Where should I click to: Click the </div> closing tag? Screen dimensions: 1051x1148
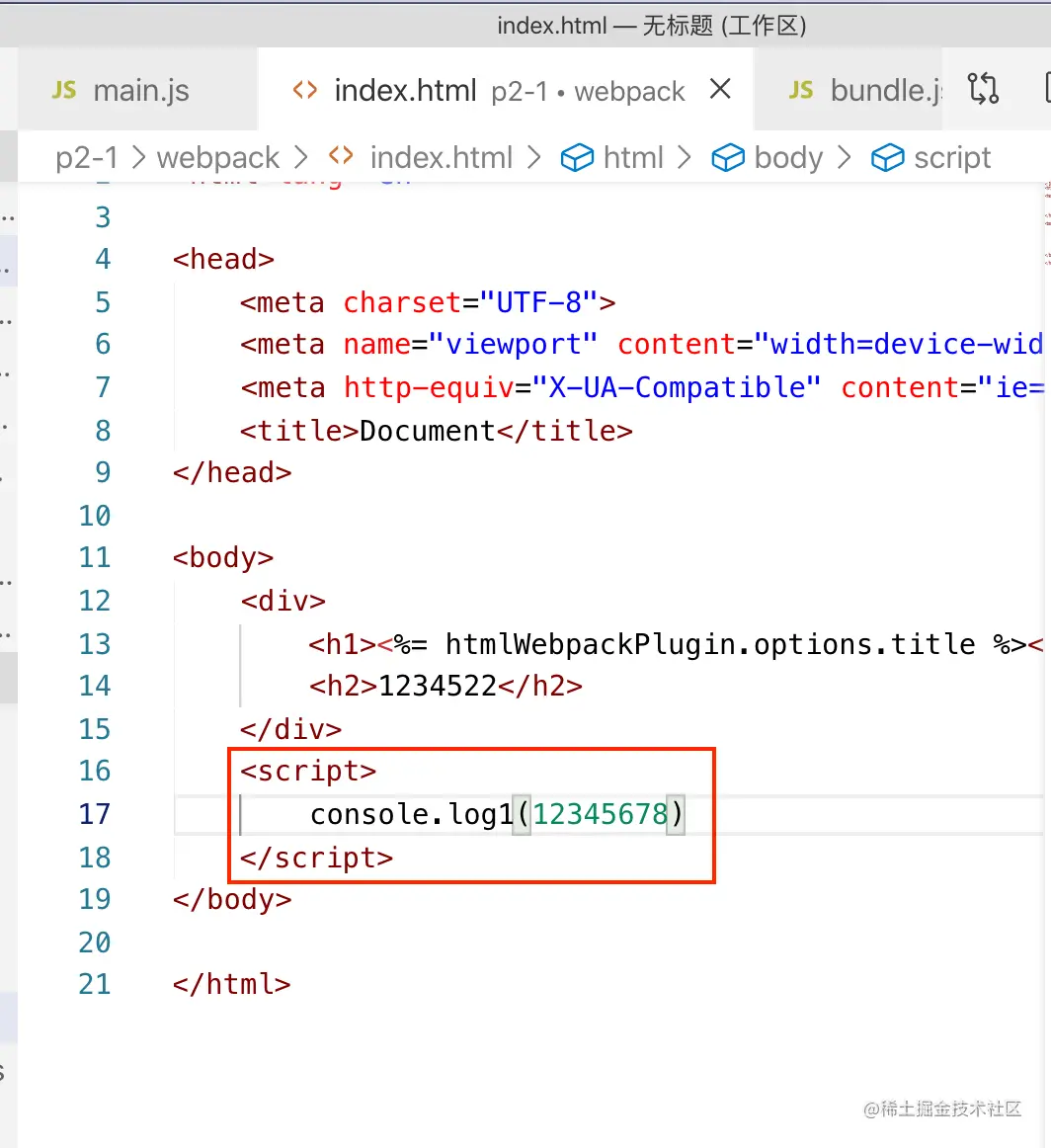[x=291, y=729]
